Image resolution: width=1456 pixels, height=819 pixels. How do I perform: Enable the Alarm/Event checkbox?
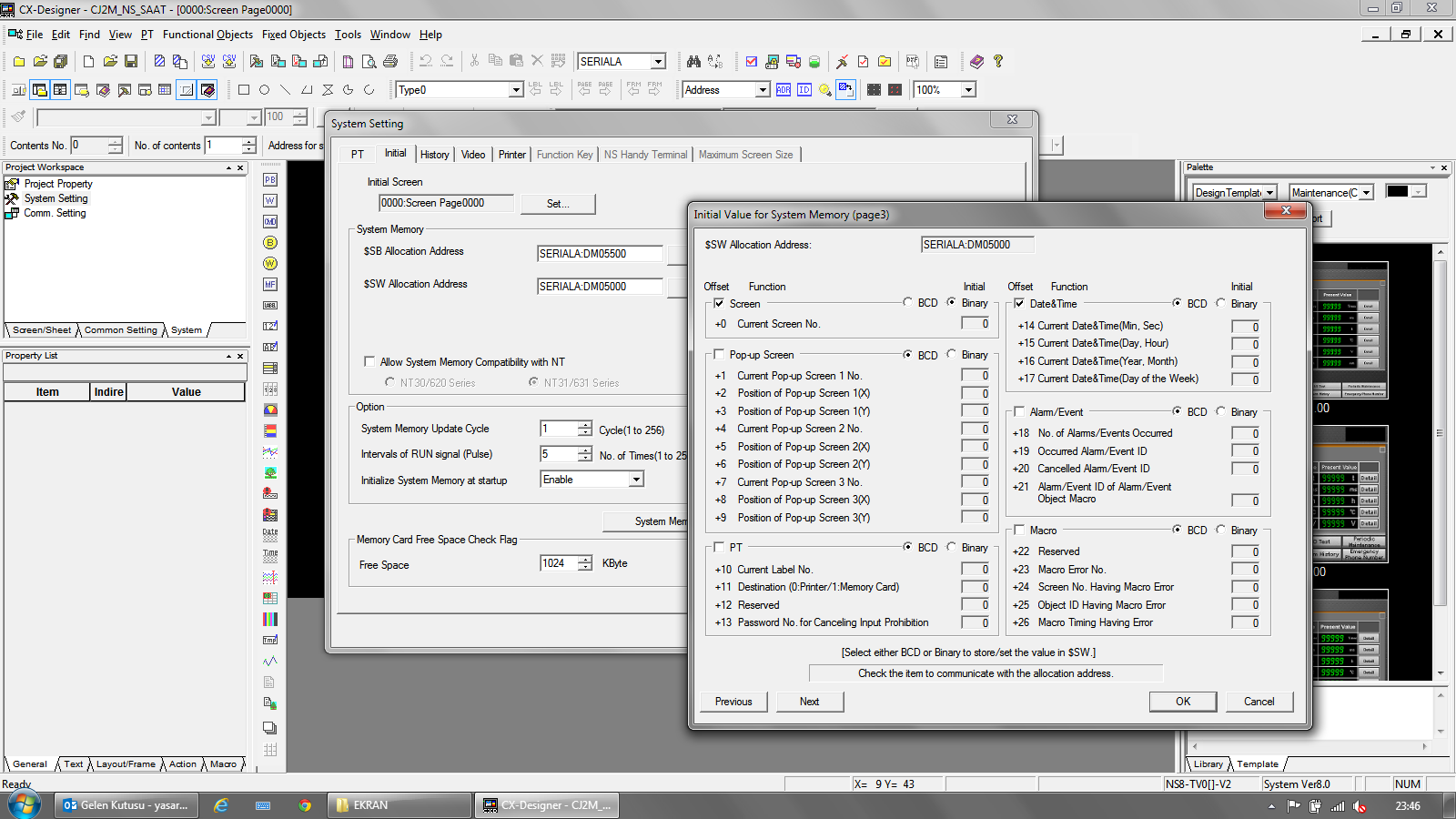coord(1019,411)
